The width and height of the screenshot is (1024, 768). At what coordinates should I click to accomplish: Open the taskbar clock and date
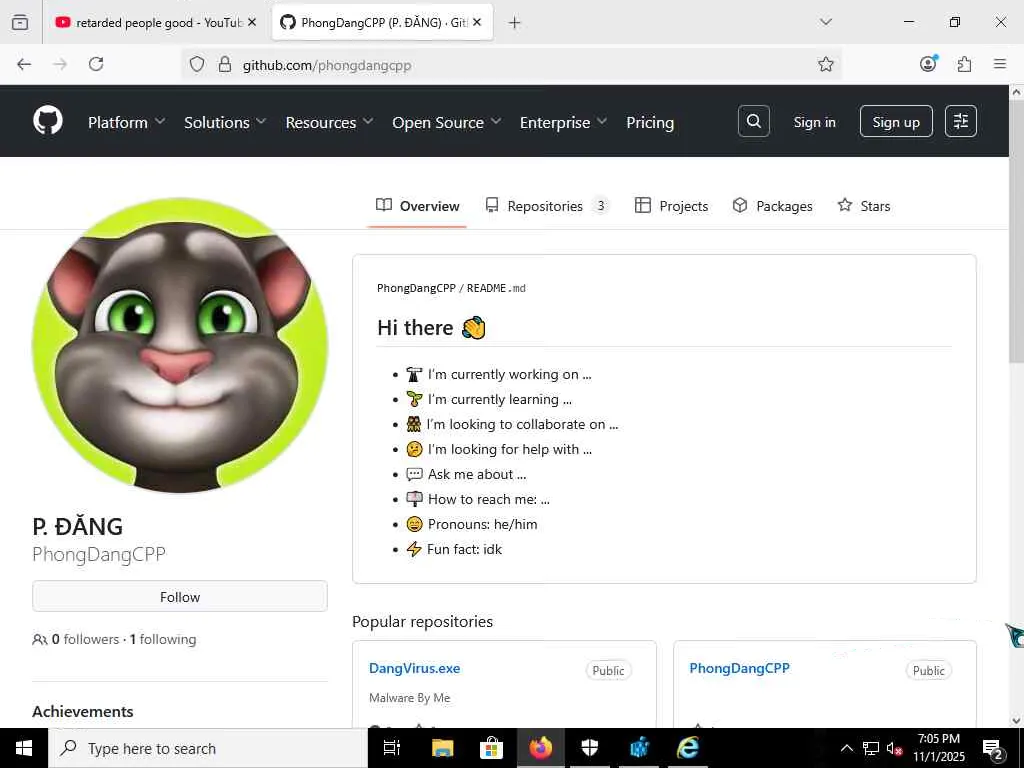pos(939,748)
